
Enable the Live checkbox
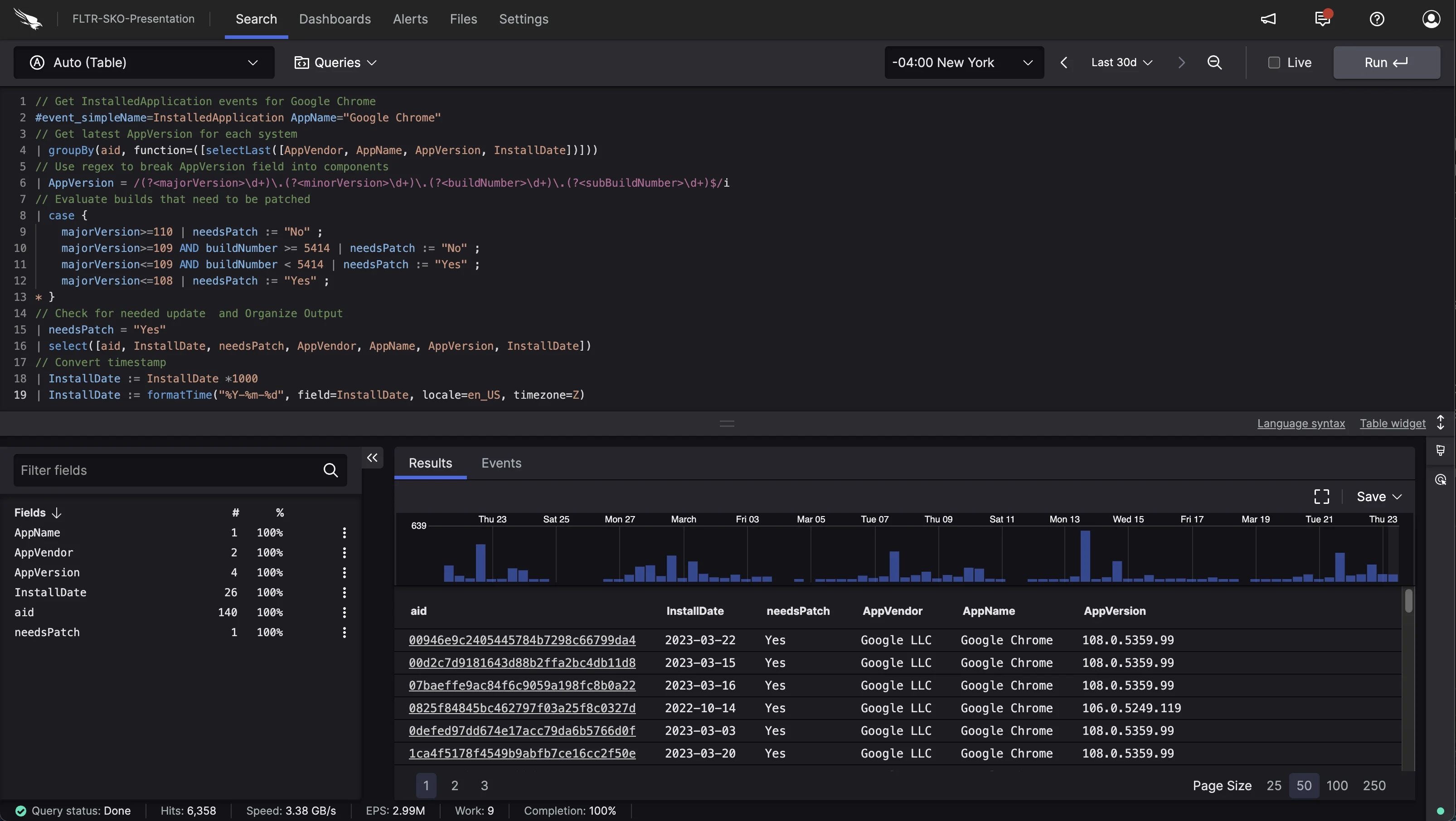[1274, 62]
